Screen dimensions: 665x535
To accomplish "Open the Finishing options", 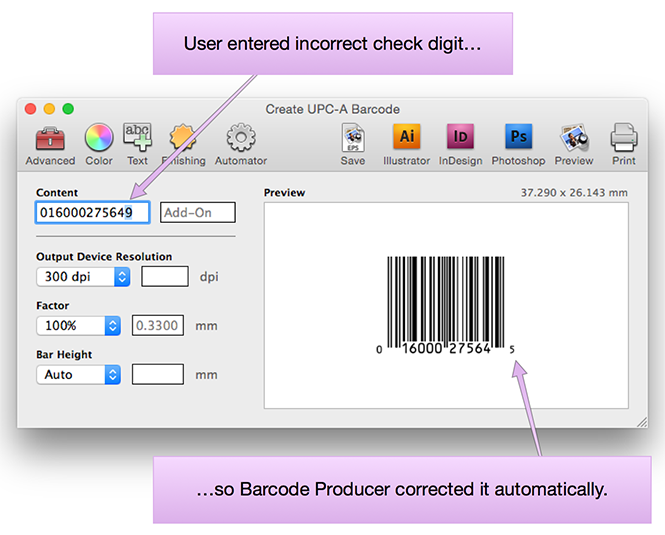I will [x=184, y=142].
